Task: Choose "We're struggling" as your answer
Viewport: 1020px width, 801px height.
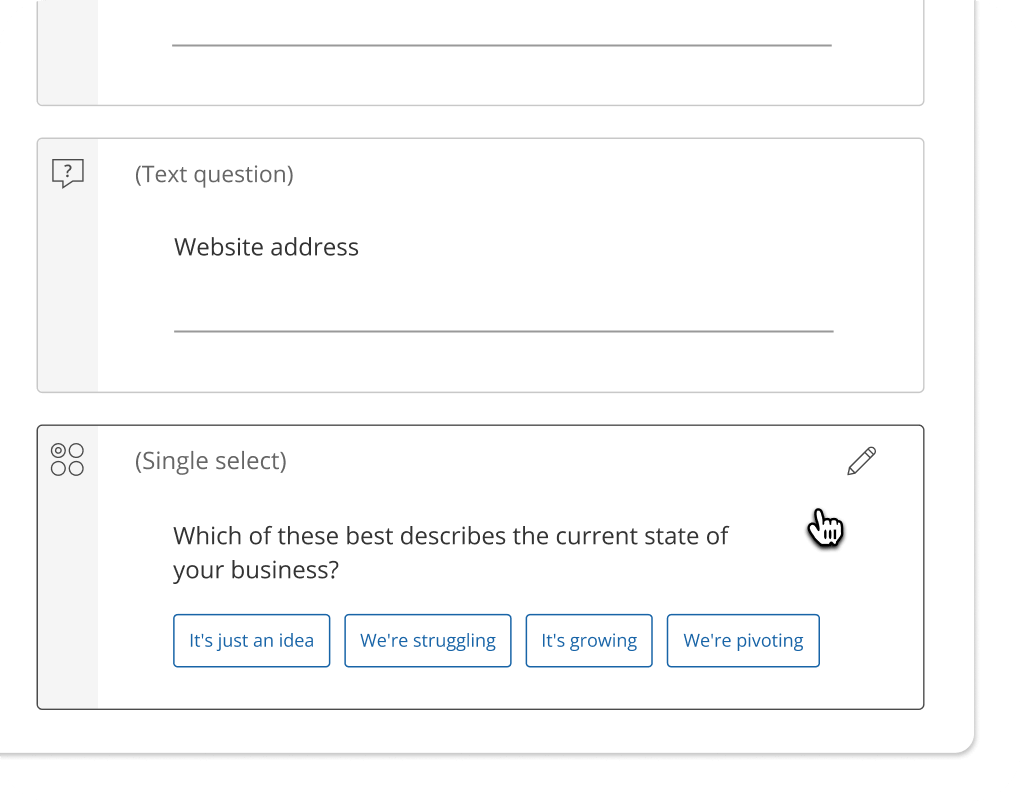Action: click(x=427, y=640)
